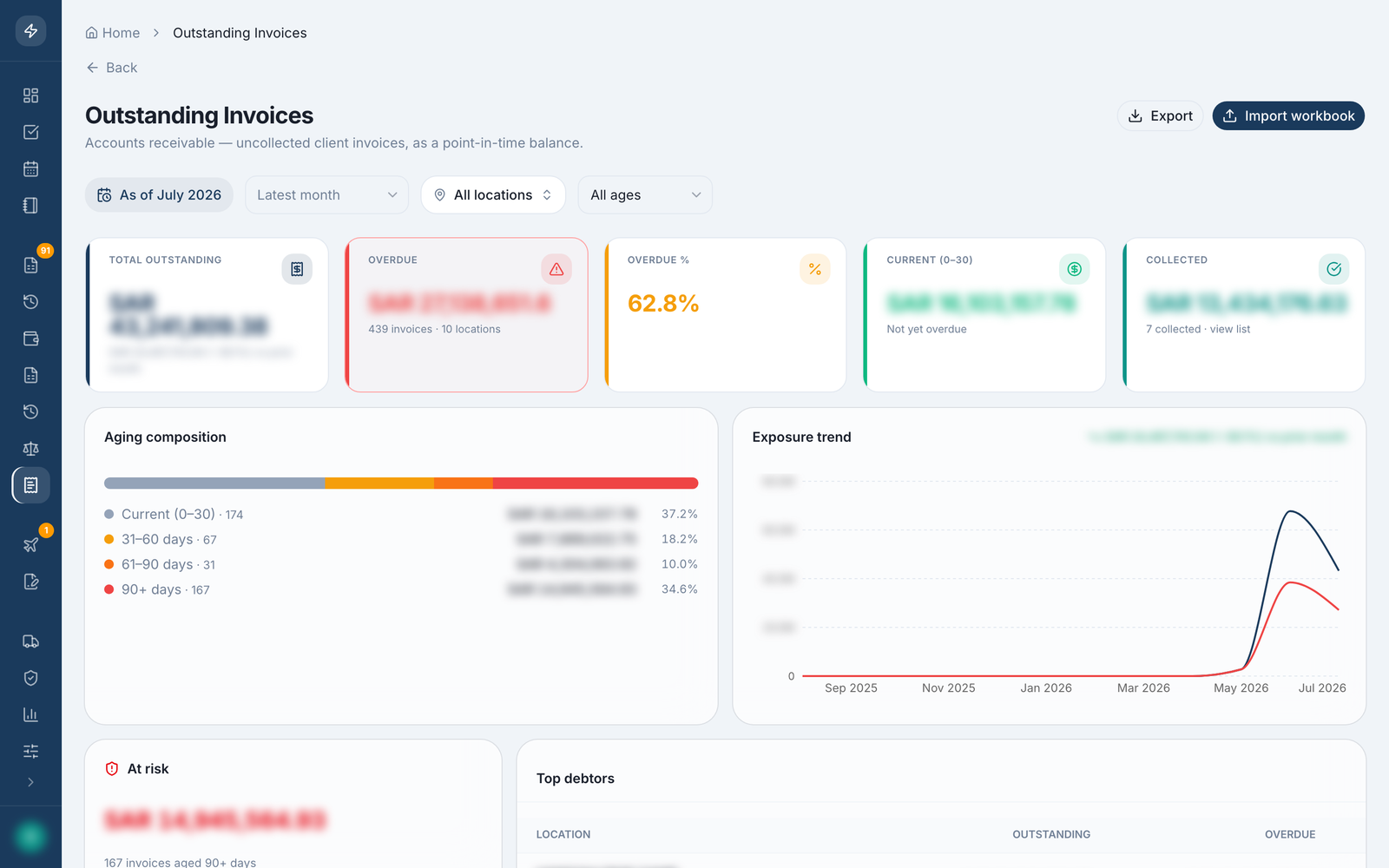
Task: Click the Overdue column header in Top debtors
Action: pos(1290,834)
